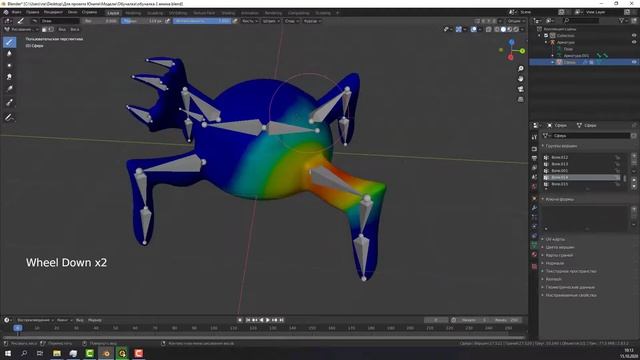The width and height of the screenshot is (640, 360).
Task: Open the Edit menu
Action: pos(33,12)
